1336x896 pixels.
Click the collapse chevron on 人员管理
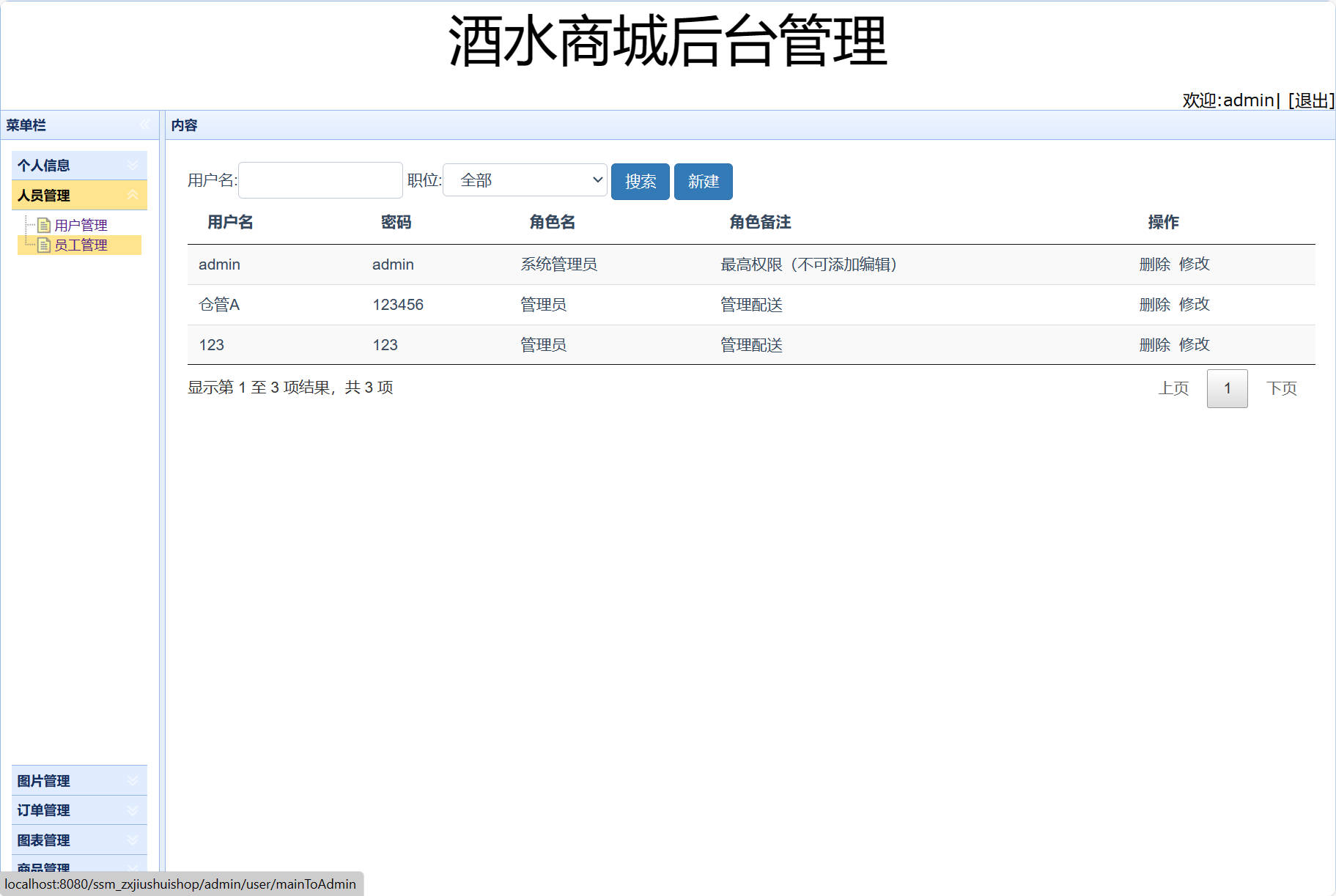tap(133, 195)
